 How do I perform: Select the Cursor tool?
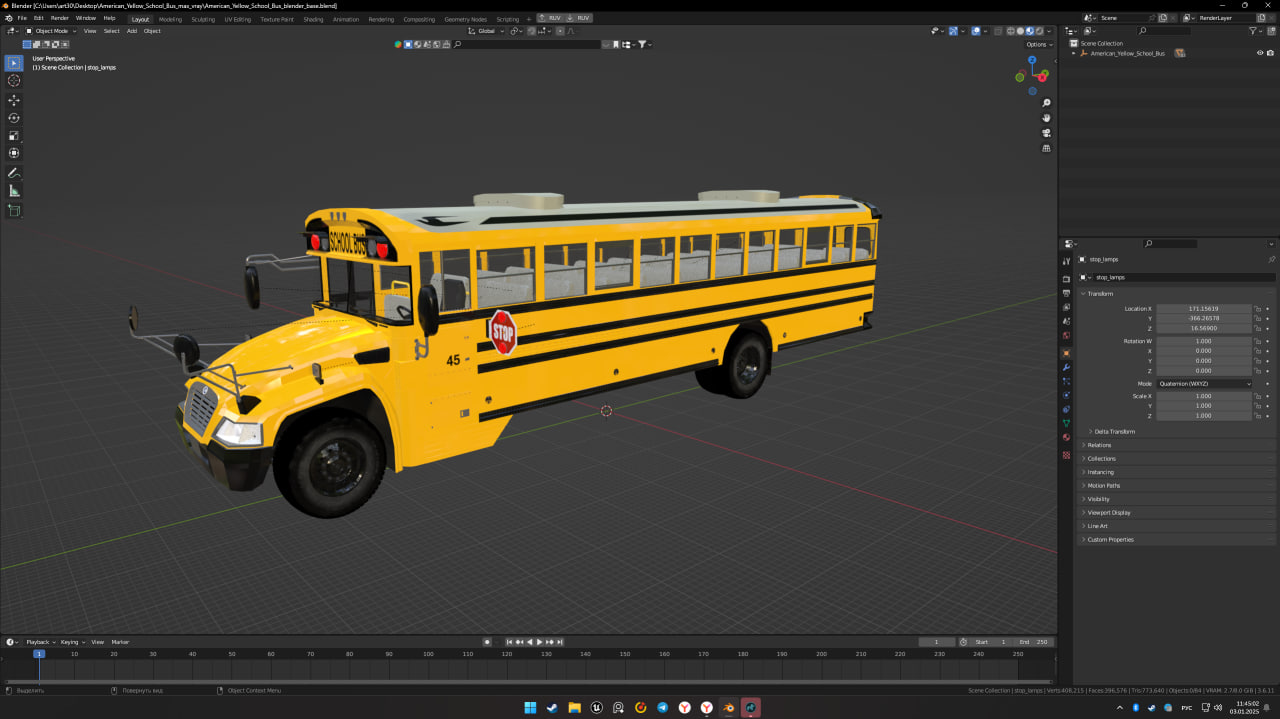pos(14,80)
